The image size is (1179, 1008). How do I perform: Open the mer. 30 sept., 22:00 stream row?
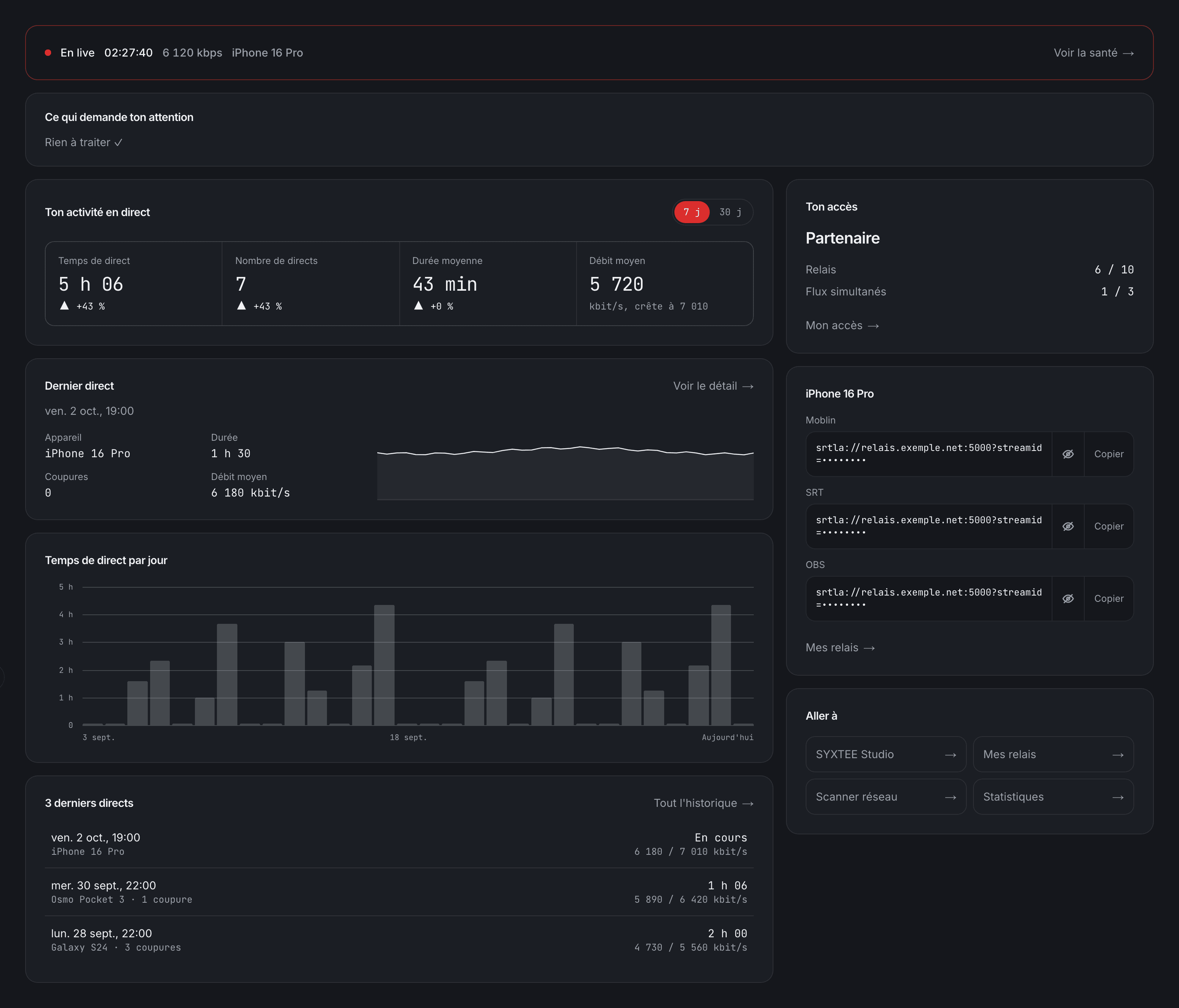pyautogui.click(x=399, y=892)
